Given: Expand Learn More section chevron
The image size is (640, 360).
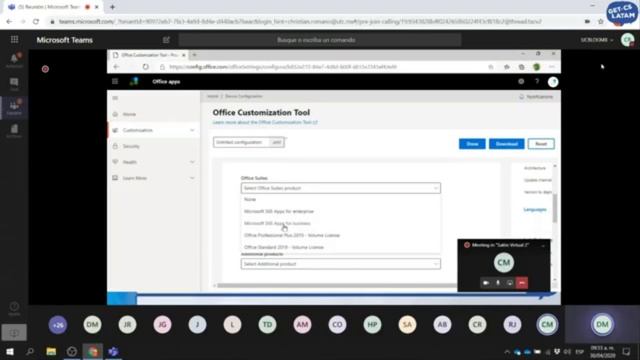Looking at the screenshot, I should pyautogui.click(x=192, y=178).
